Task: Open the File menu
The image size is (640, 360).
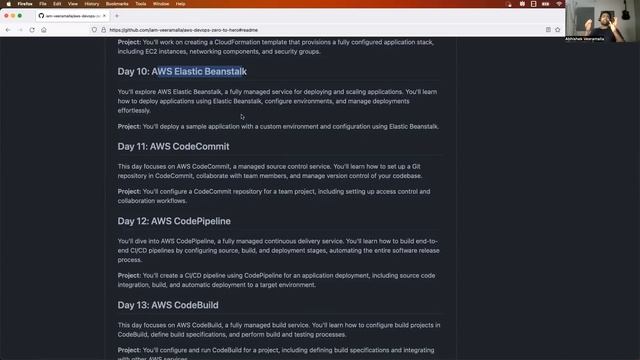Action: (x=43, y=4)
